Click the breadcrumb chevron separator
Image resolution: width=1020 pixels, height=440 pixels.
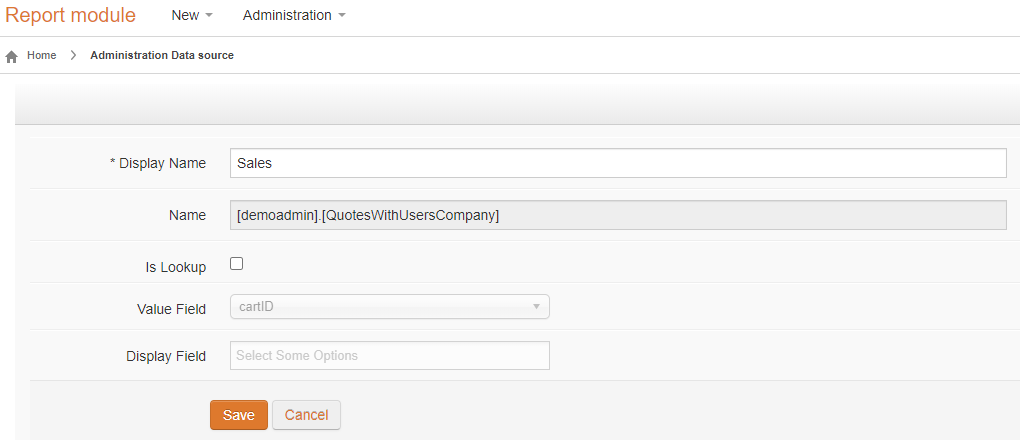pyautogui.click(x=74, y=56)
